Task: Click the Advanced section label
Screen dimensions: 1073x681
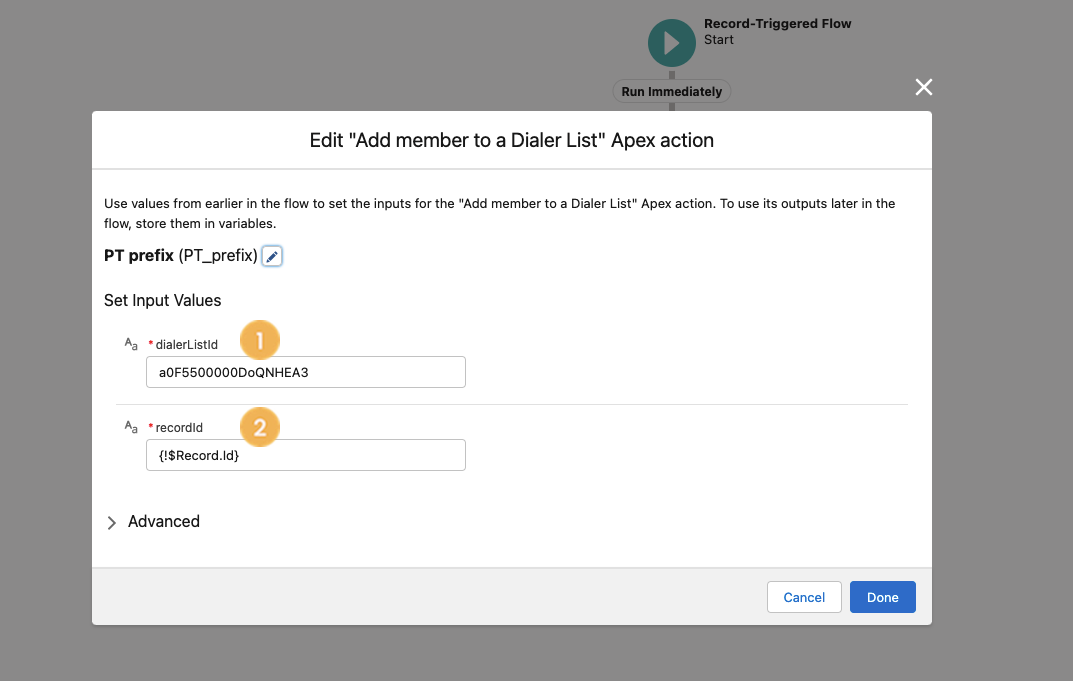Action: coord(164,522)
